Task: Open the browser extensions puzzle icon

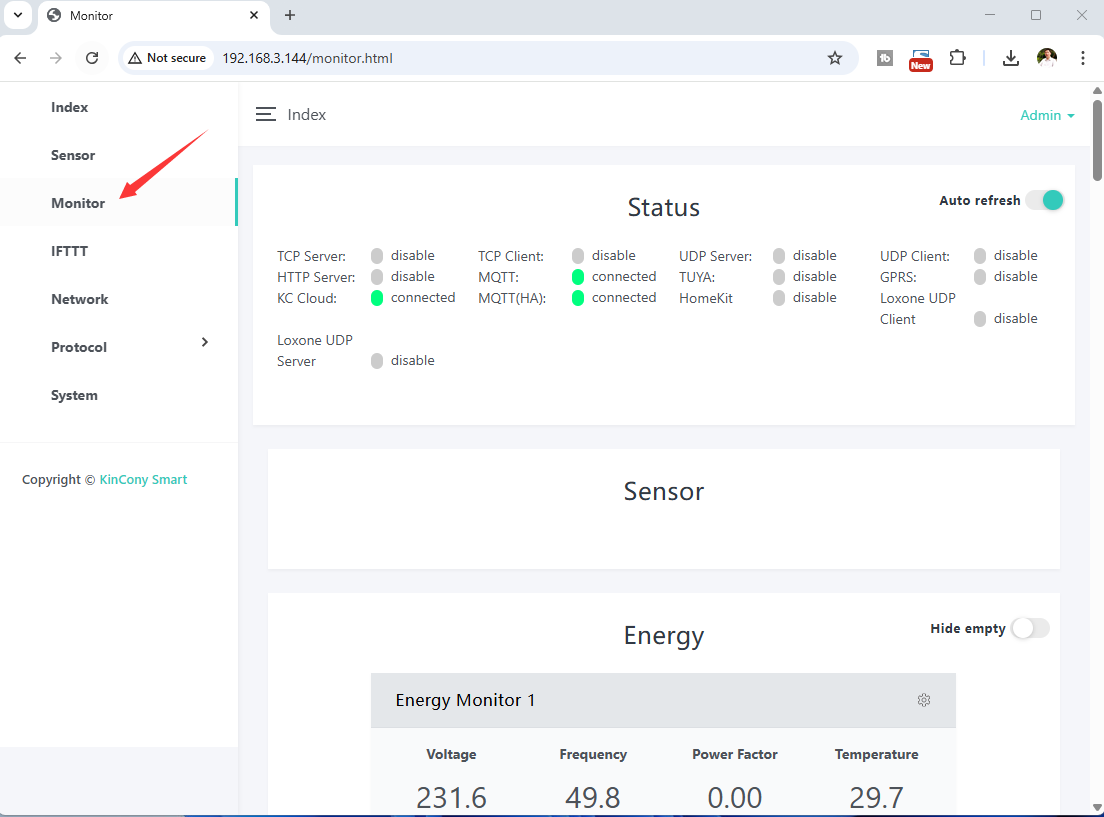Action: (957, 58)
